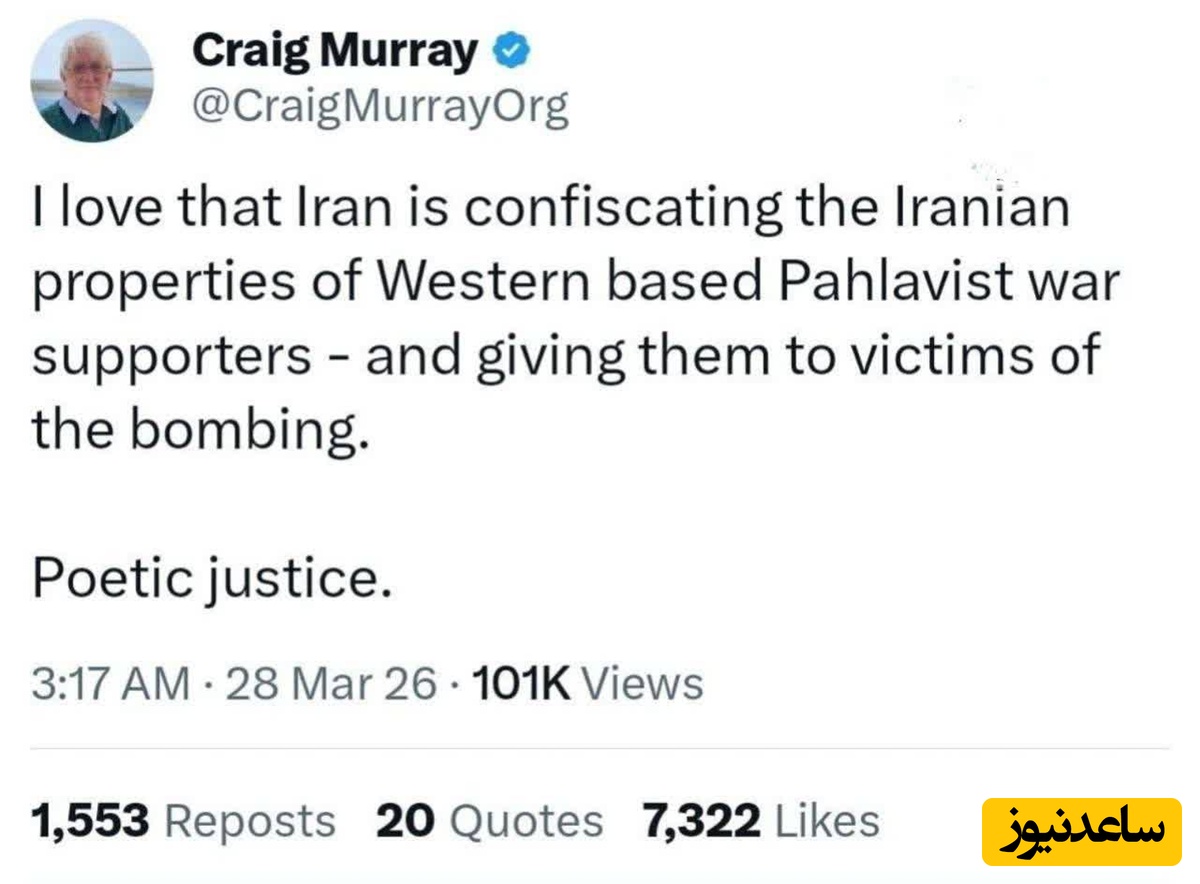
Task: Open the 7,322 Likes list
Action: [x=762, y=822]
